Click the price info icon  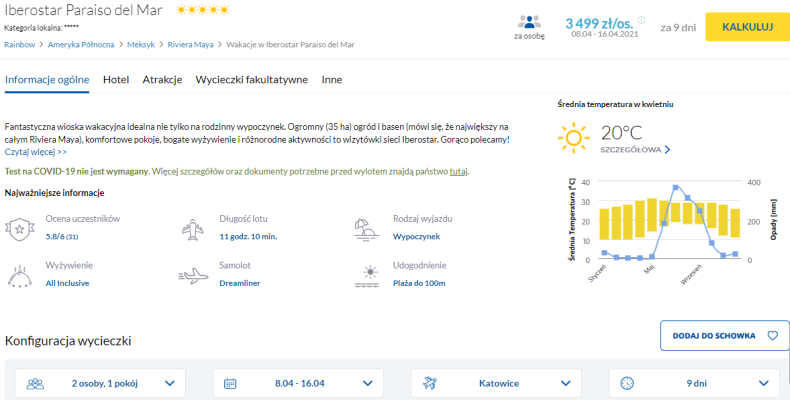(641, 20)
